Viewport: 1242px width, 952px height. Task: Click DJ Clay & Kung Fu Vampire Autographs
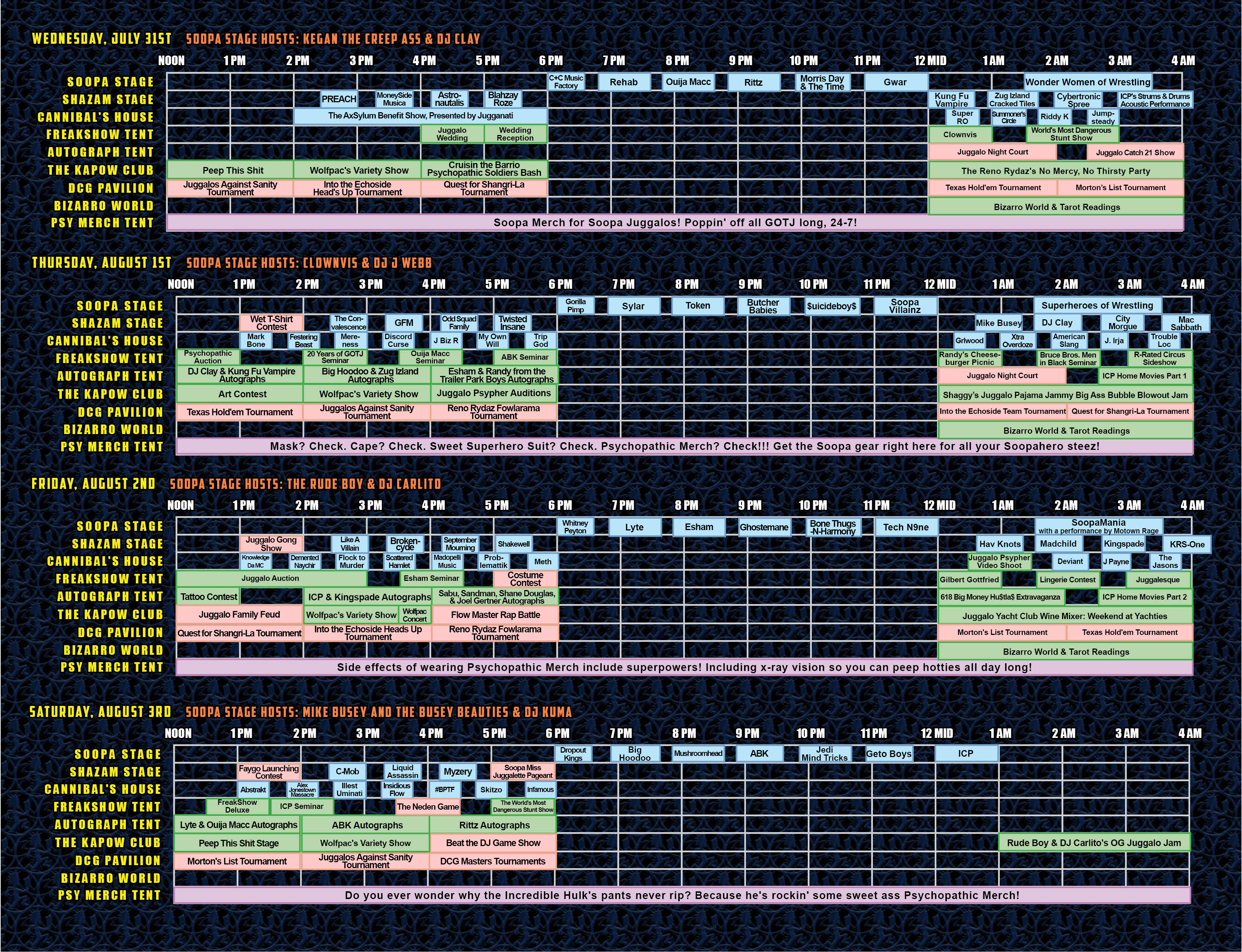[x=240, y=375]
